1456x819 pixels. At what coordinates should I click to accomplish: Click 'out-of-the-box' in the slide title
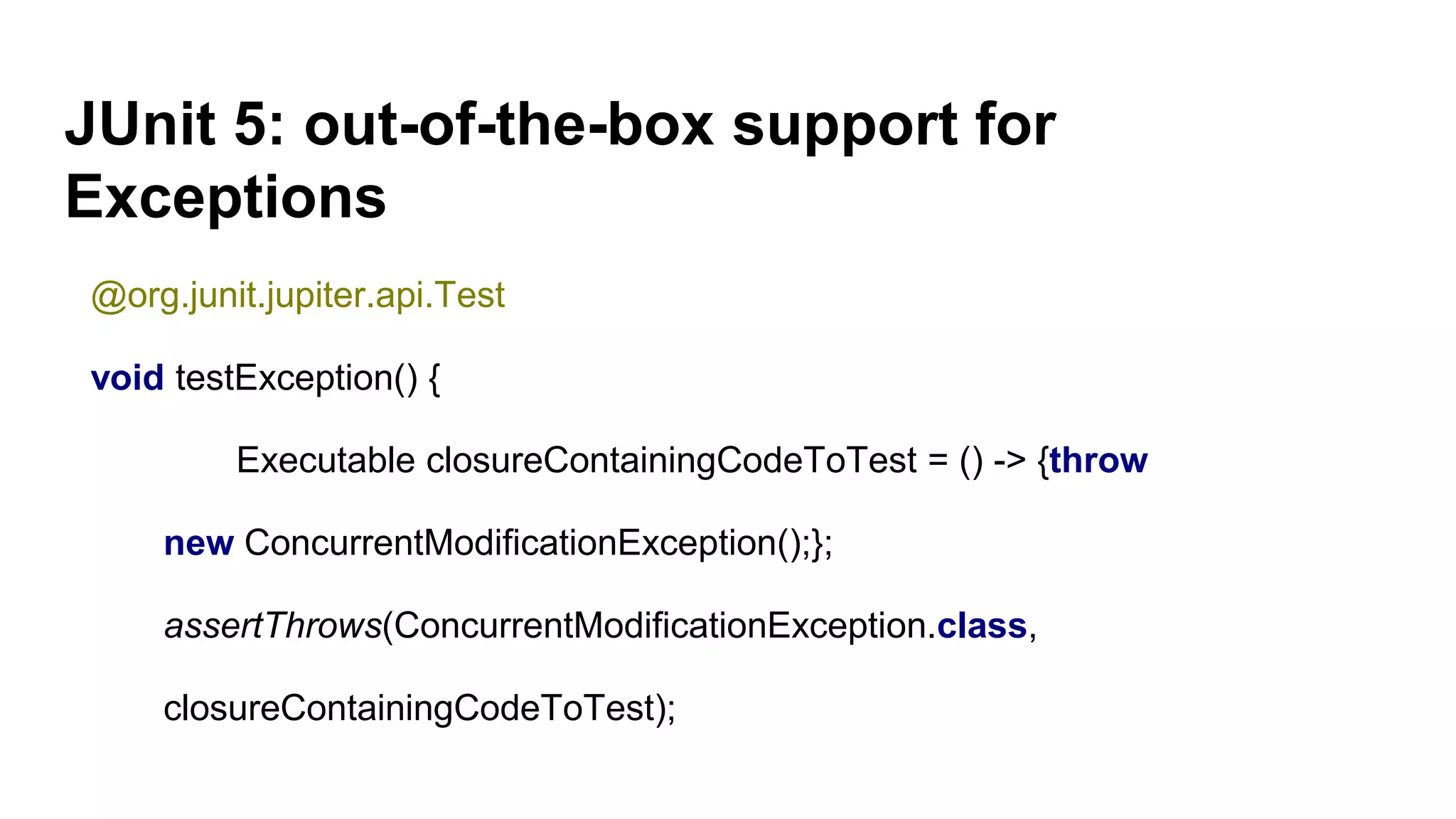508,124
